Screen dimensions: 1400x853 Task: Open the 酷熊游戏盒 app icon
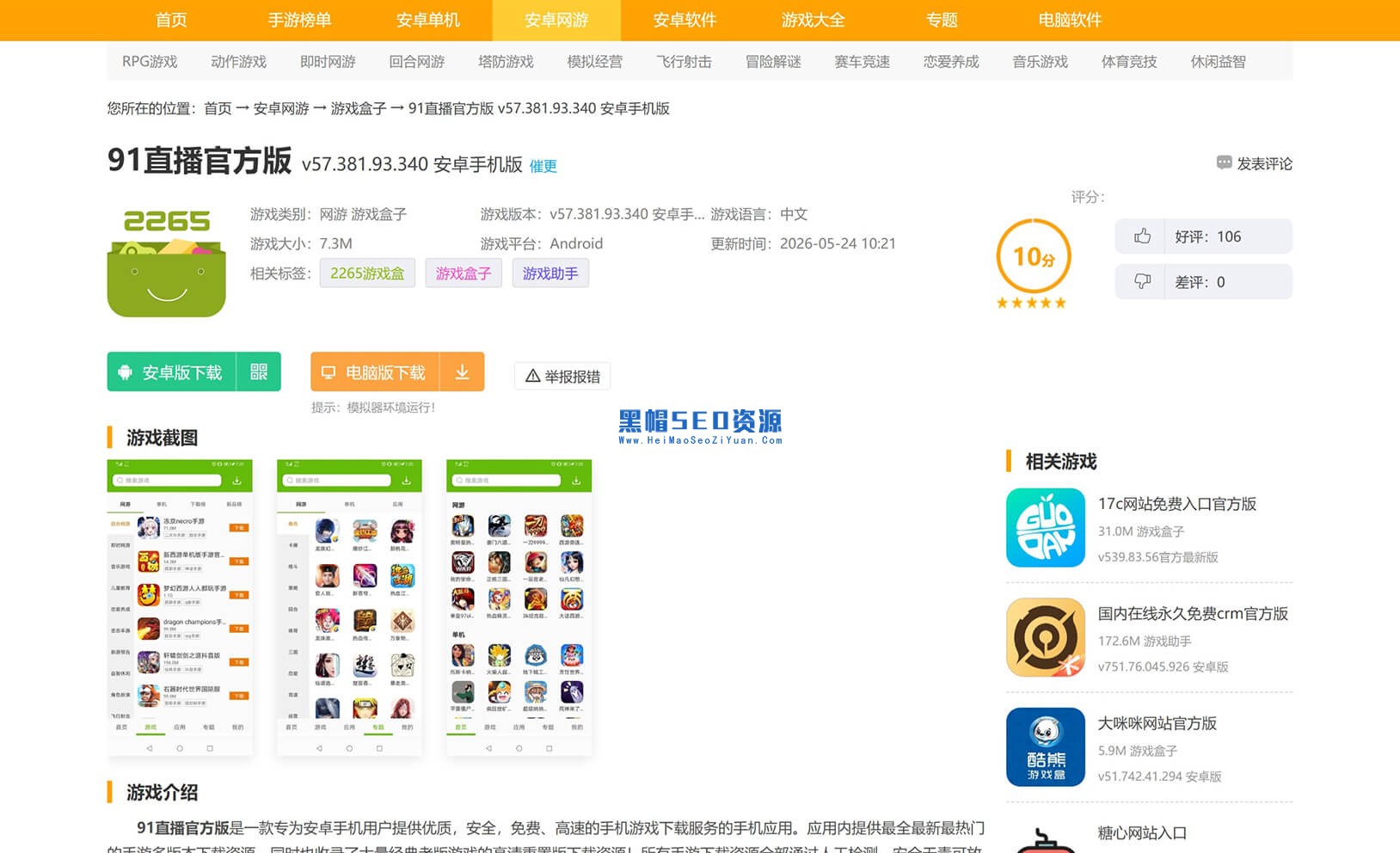click(1046, 747)
